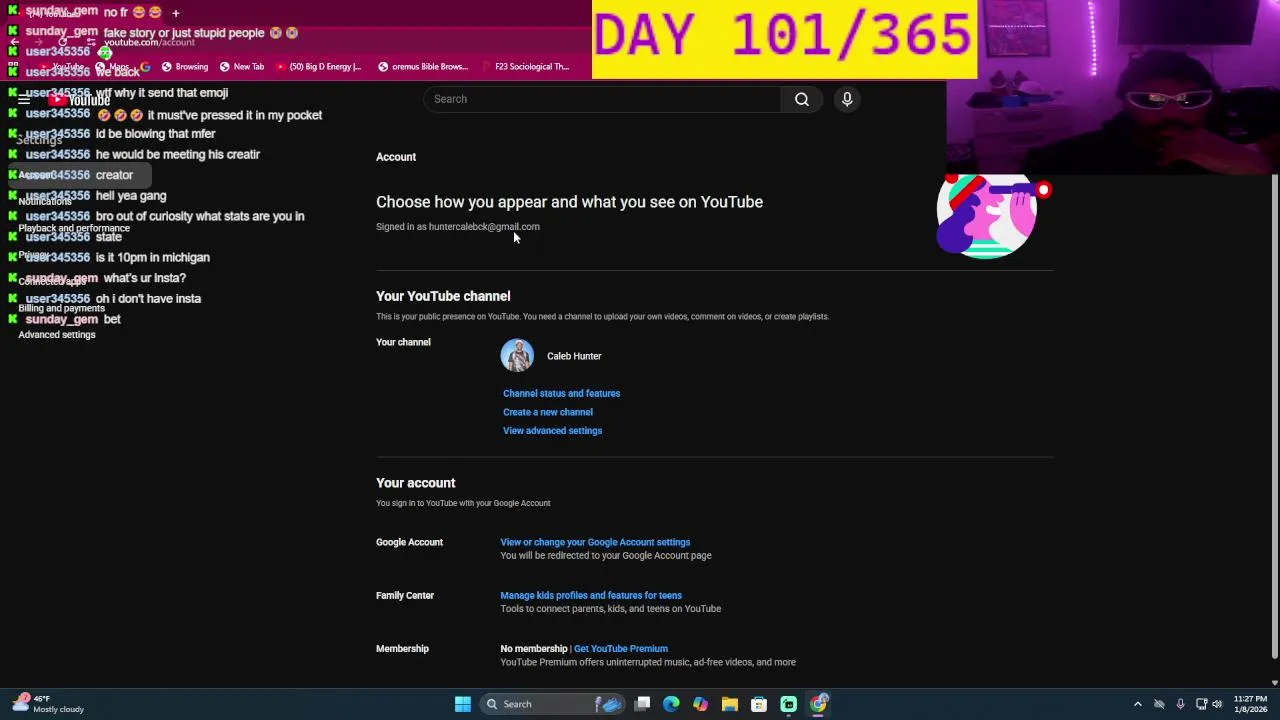
Task: Open the YouTube hamburger guide menu
Action: click(24, 100)
